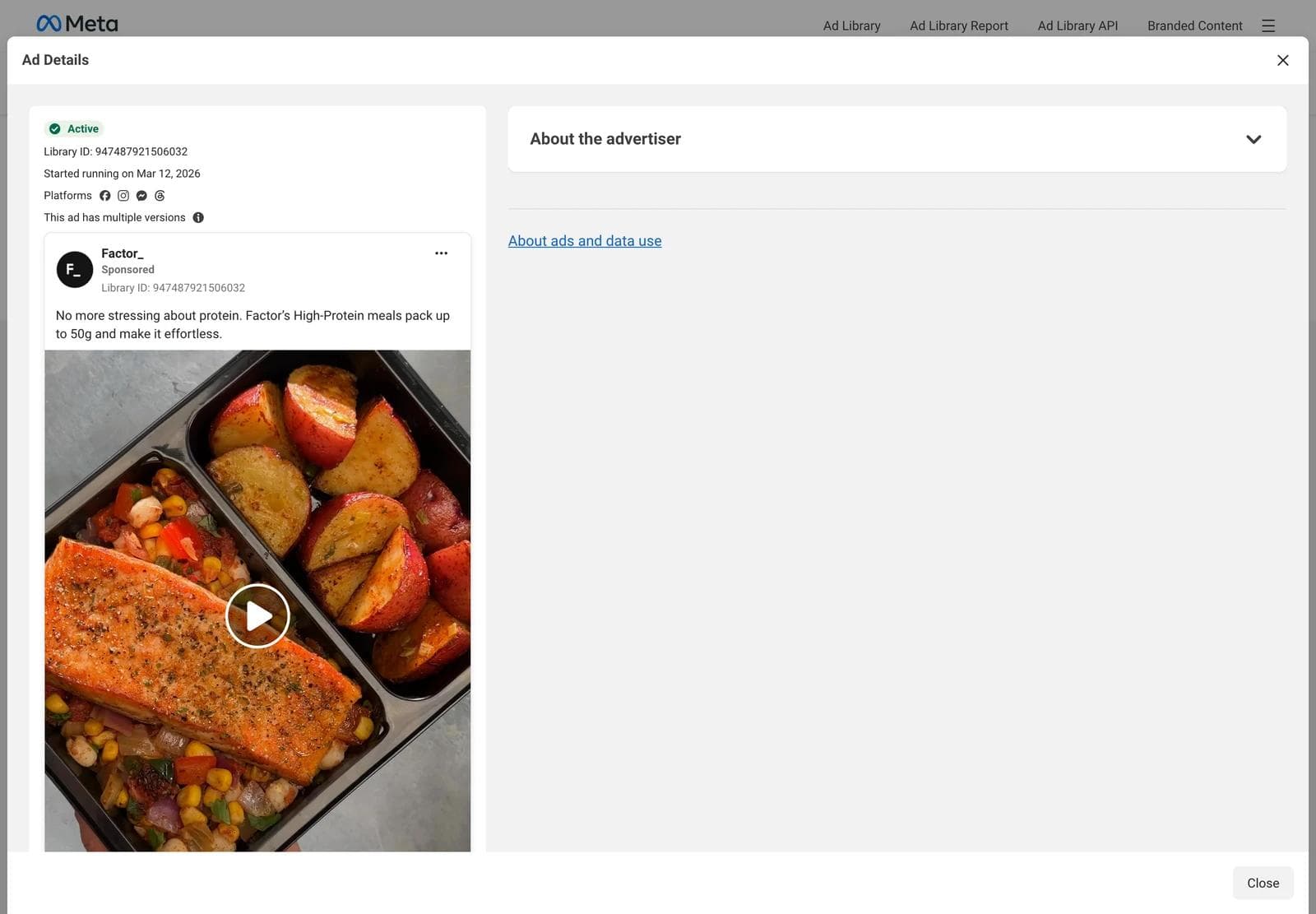The image size is (1316, 914).
Task: Click the Instagram platform icon
Action: tap(123, 195)
